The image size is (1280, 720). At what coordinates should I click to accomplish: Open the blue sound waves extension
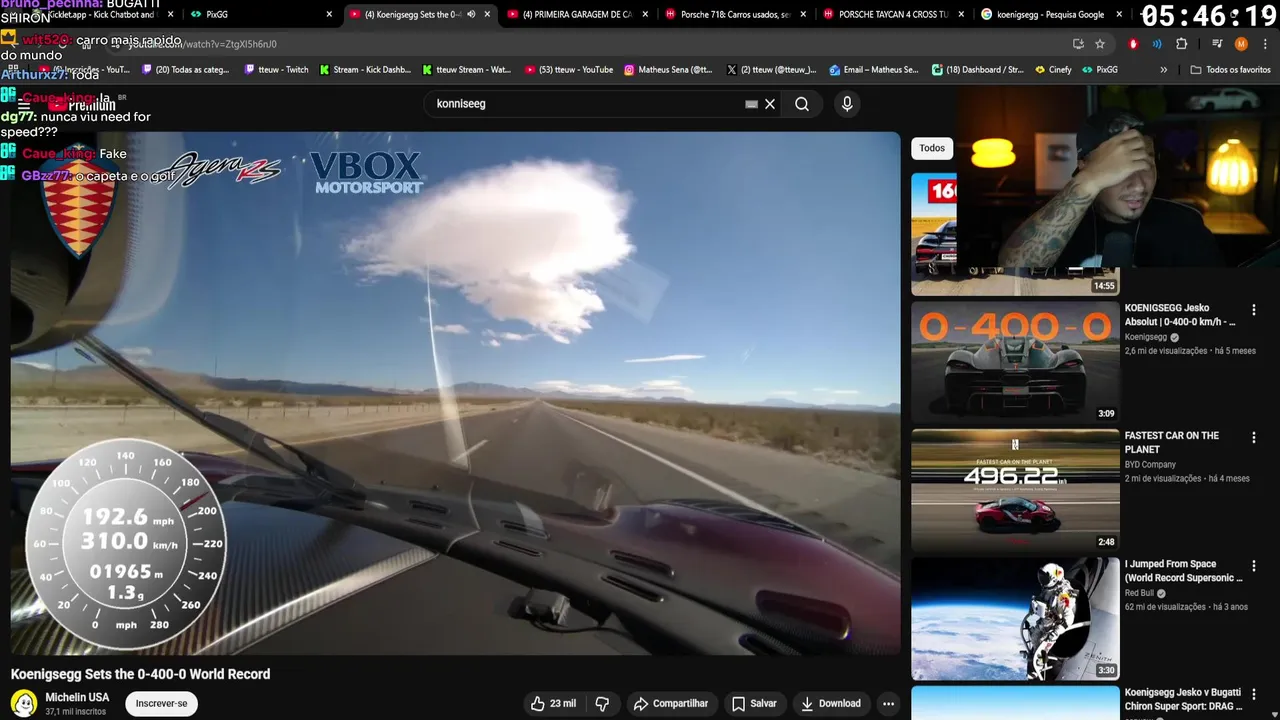(x=1157, y=44)
